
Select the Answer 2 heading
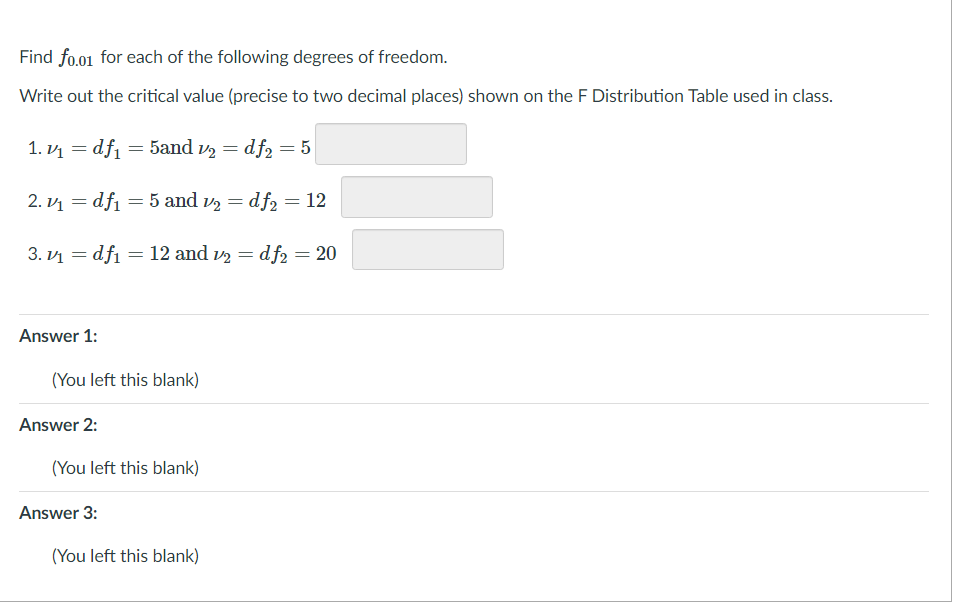coord(57,424)
